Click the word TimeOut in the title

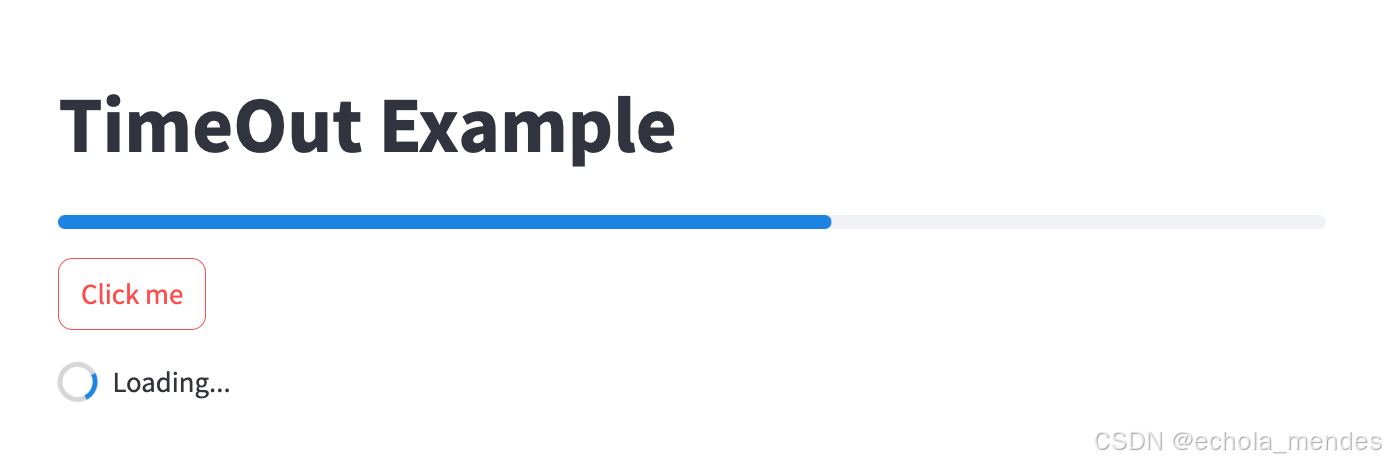point(211,125)
